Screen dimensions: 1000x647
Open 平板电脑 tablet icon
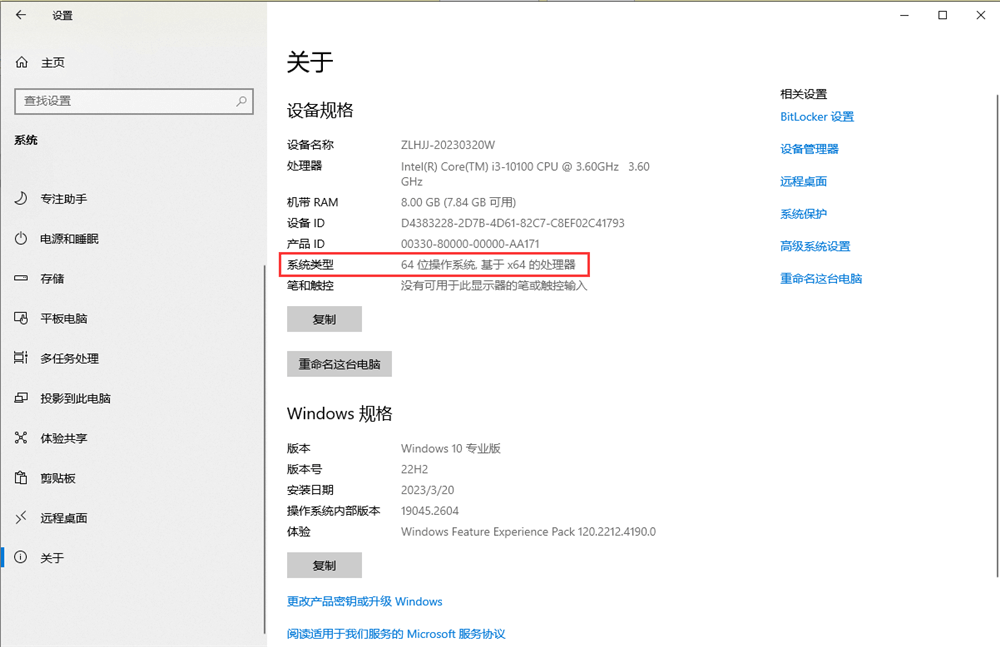pyautogui.click(x=21, y=319)
